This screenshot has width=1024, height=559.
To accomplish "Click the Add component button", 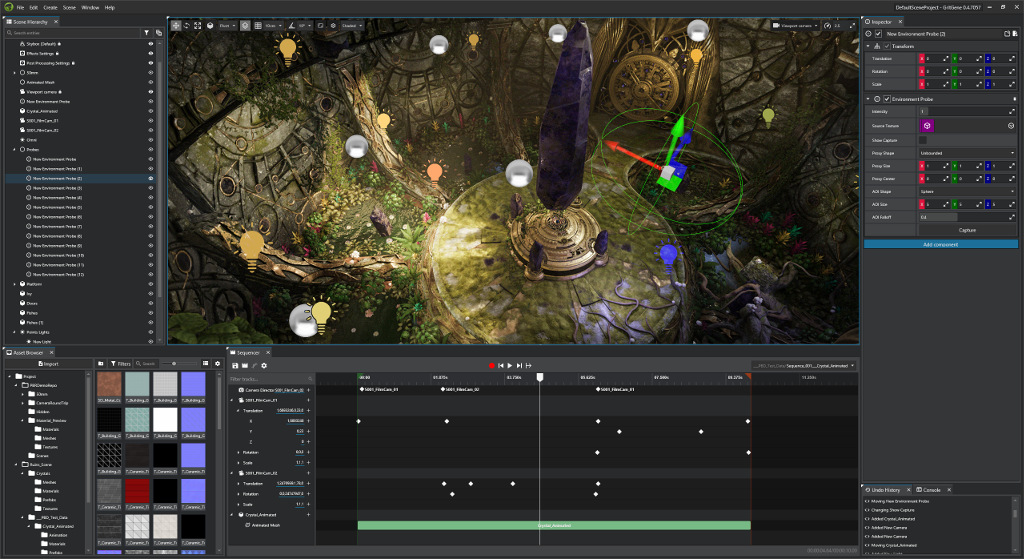I will pos(940,244).
